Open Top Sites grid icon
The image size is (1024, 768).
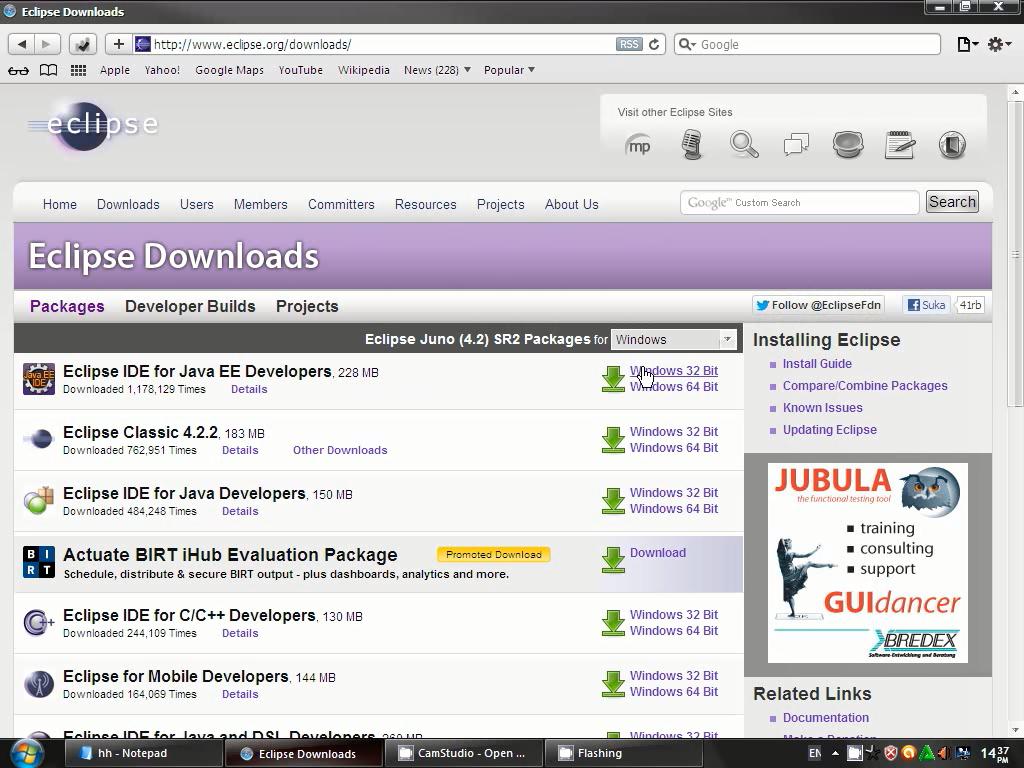click(78, 70)
